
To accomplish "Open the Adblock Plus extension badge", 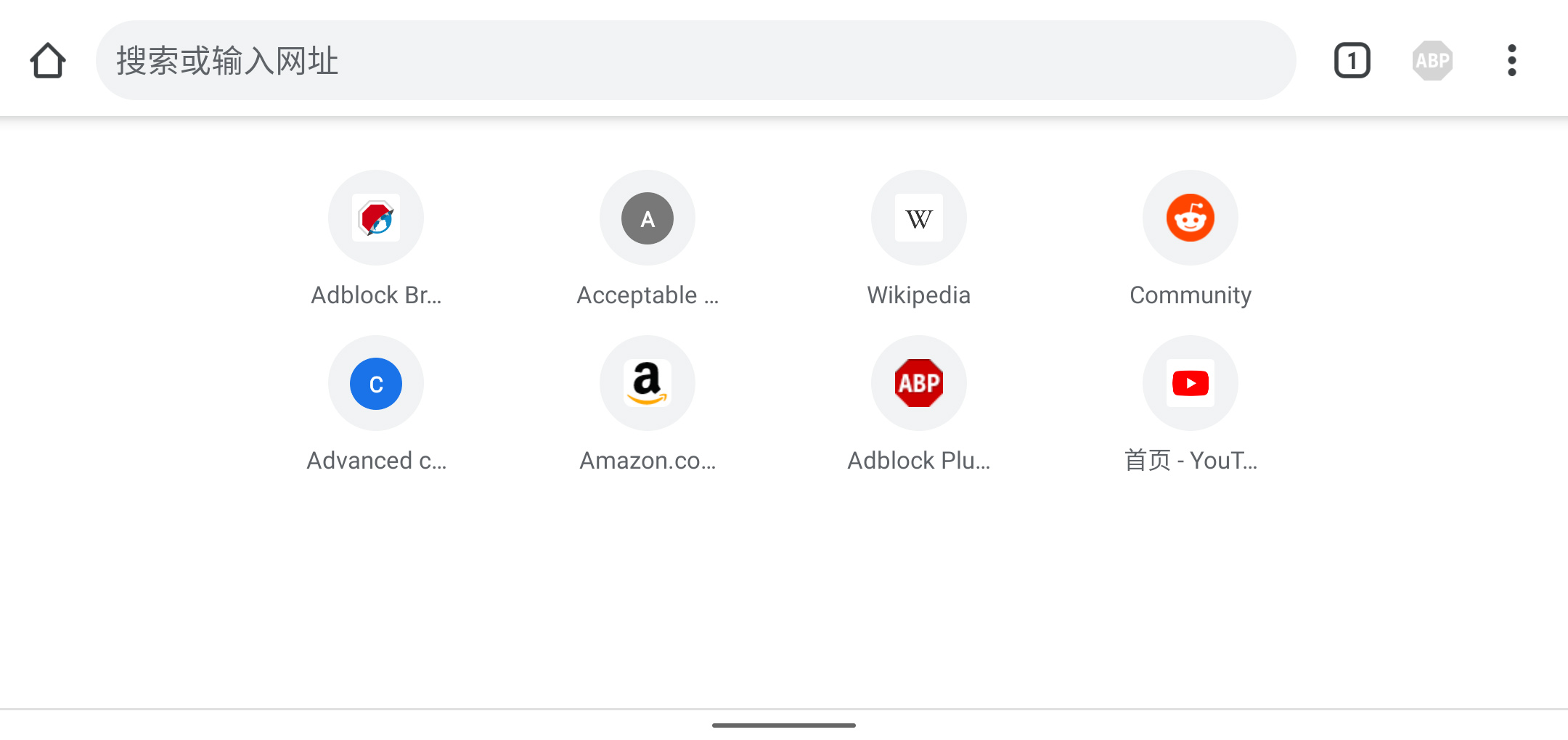I will coord(1432,60).
